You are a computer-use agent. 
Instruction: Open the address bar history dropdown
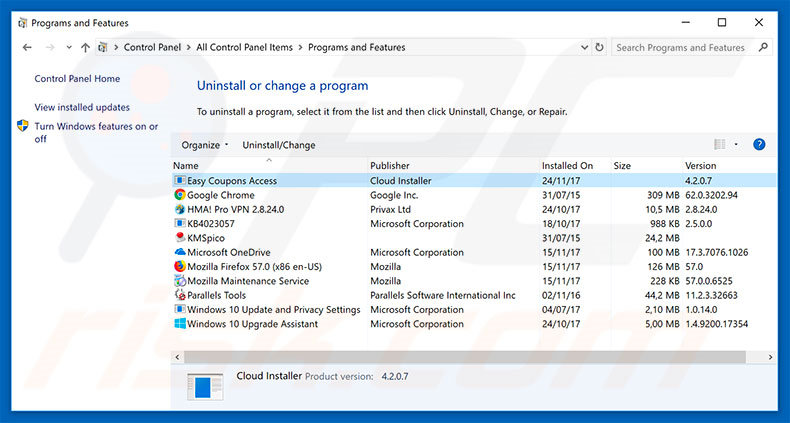click(583, 47)
